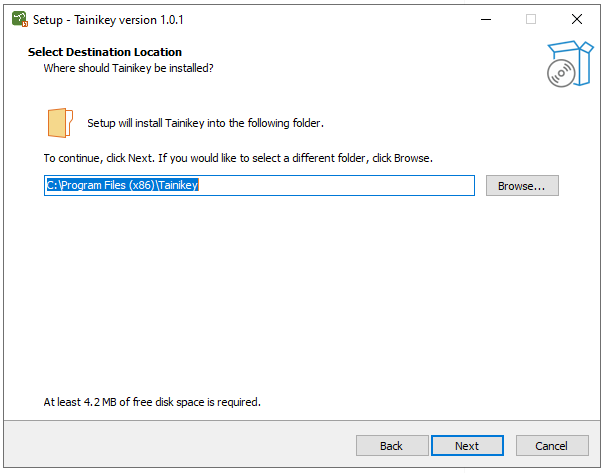Click the "Select Destination Location" heading
605x473 pixels.
point(105,52)
